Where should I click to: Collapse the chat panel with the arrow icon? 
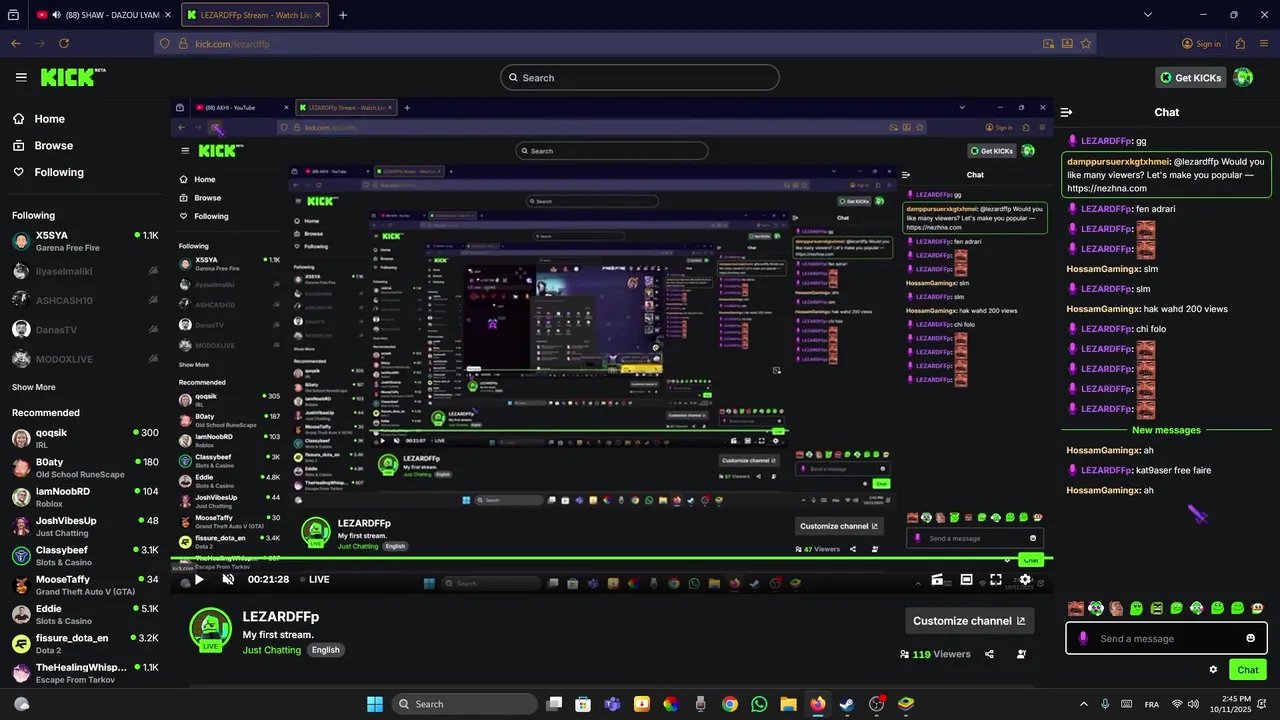pyautogui.click(x=1066, y=112)
